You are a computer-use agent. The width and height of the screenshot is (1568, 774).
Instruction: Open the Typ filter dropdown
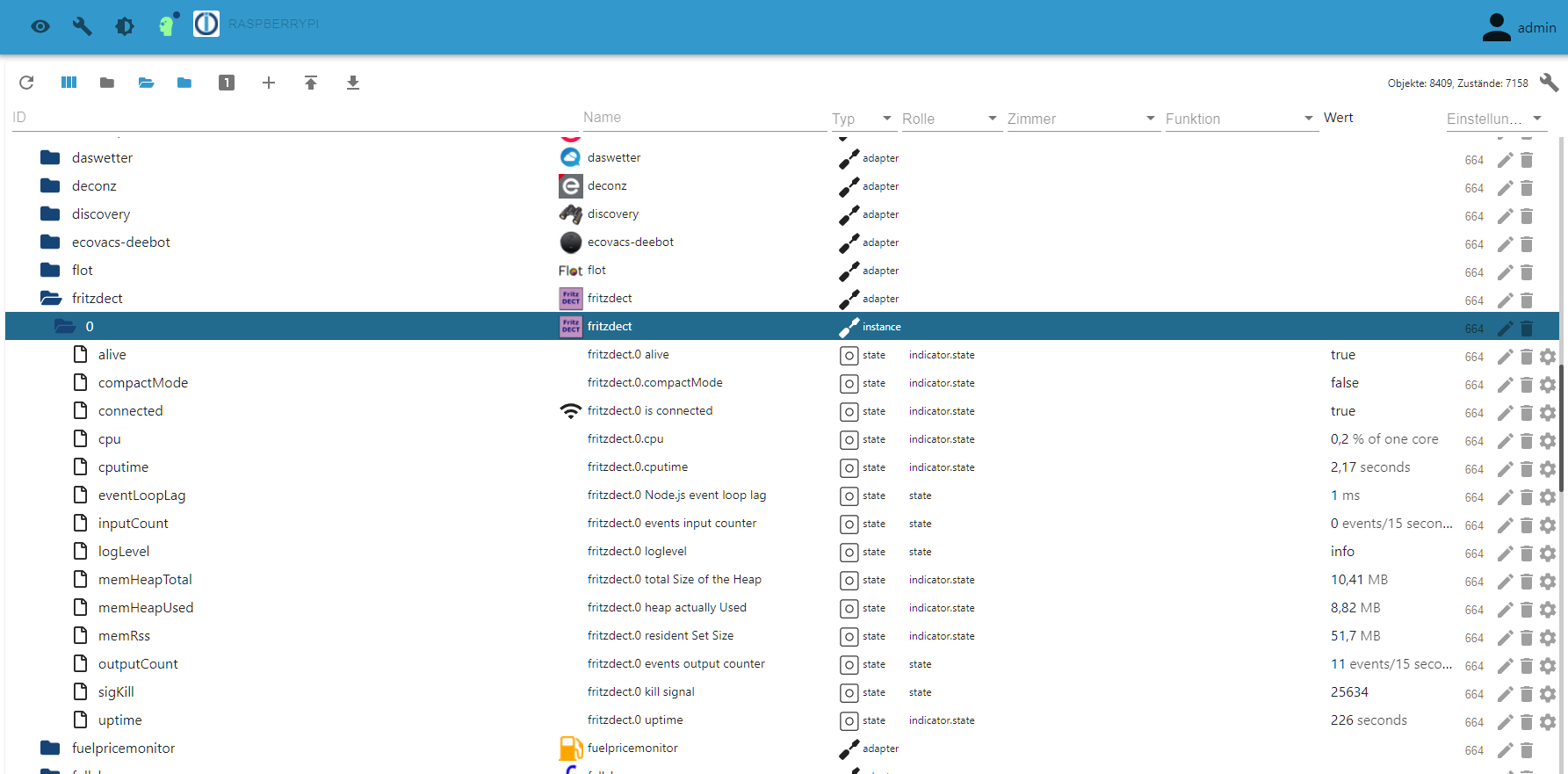[x=863, y=119]
